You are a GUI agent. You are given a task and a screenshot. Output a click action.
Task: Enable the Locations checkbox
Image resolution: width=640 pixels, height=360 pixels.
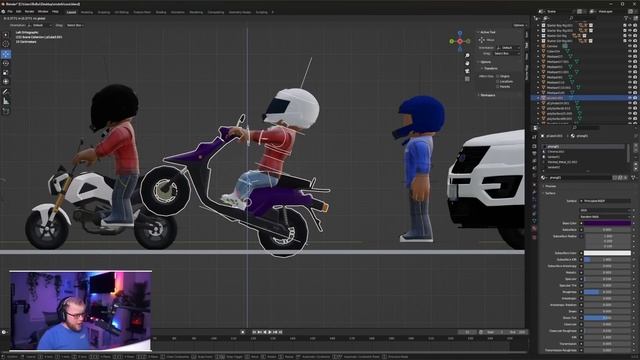(x=498, y=82)
